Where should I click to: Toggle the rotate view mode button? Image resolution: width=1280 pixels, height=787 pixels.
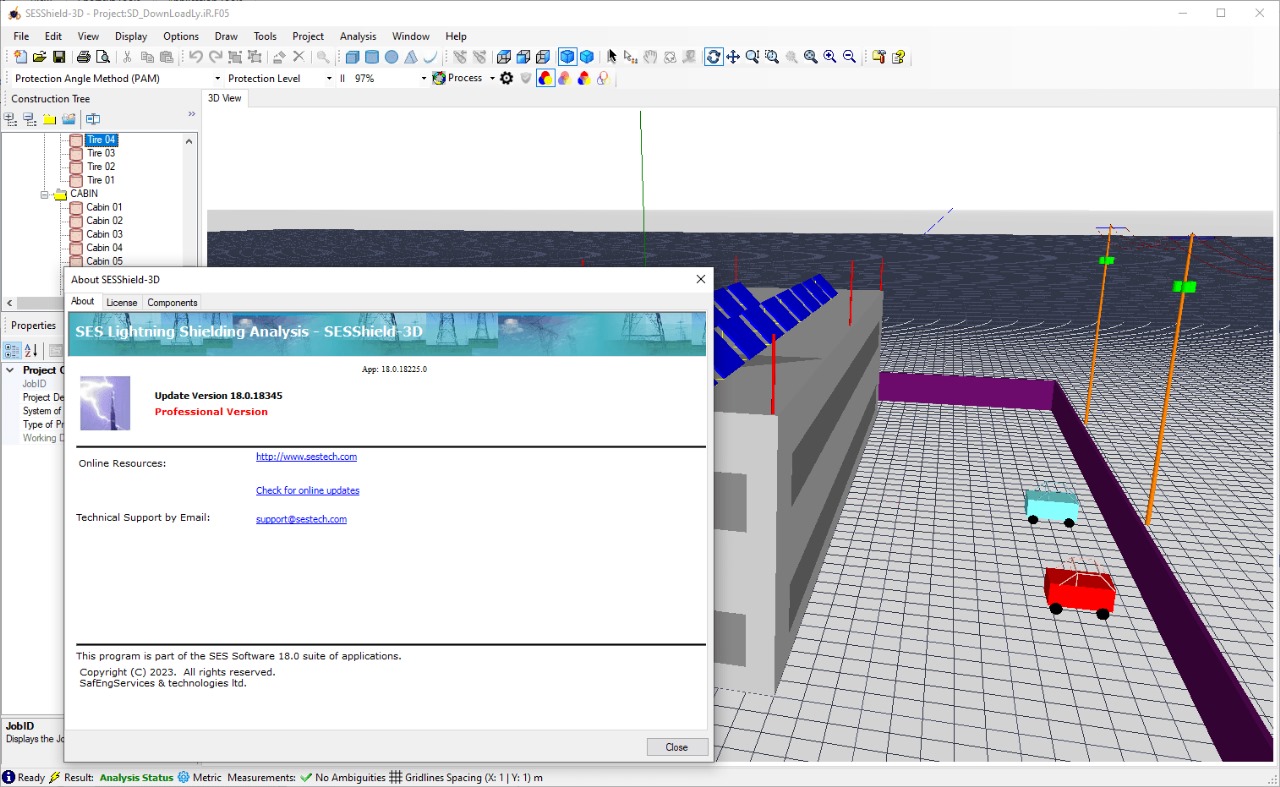coord(713,57)
